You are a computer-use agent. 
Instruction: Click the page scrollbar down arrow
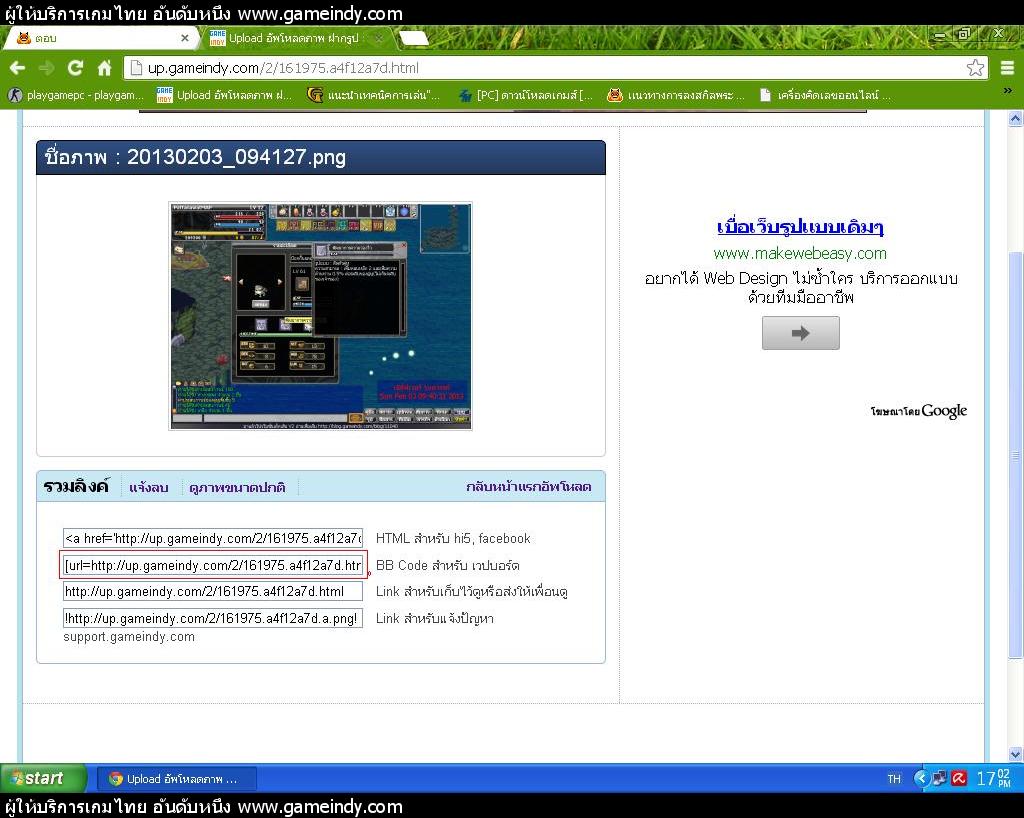(x=1015, y=755)
